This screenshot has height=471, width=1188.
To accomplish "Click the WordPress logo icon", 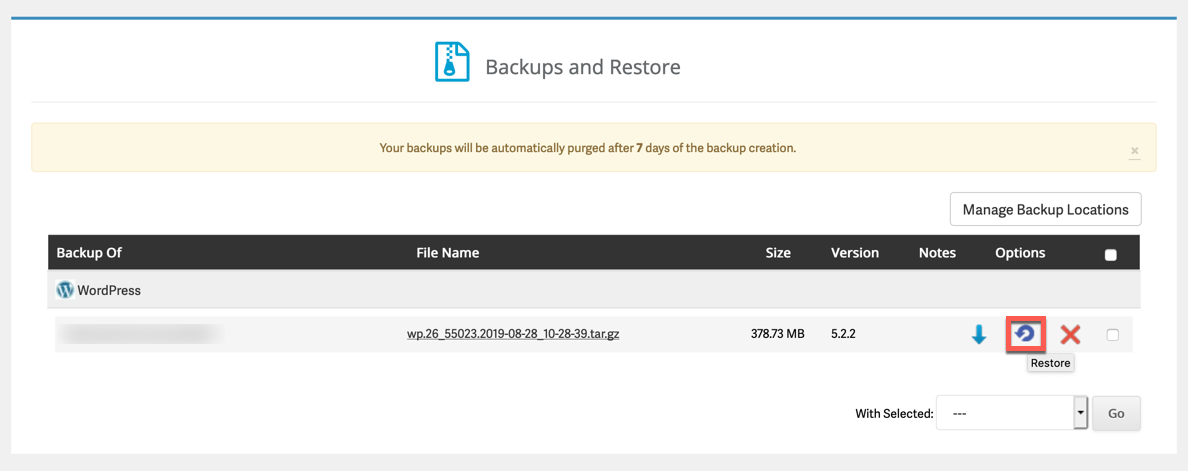I will click(65, 290).
